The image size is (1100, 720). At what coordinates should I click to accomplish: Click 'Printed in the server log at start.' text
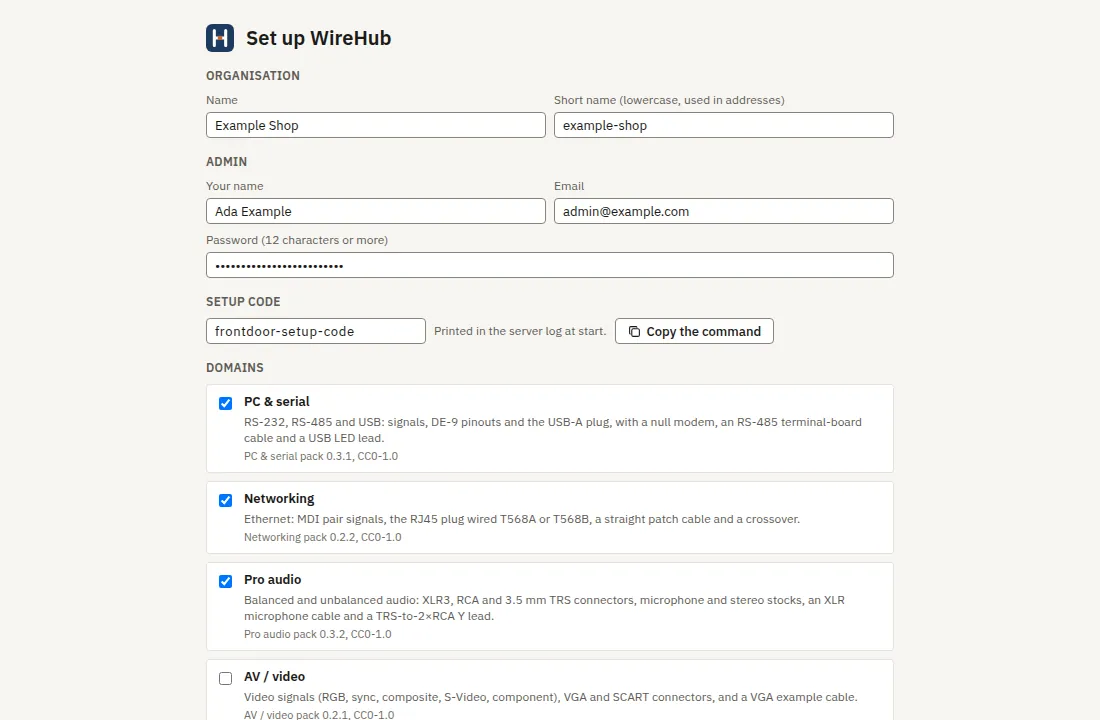click(520, 331)
